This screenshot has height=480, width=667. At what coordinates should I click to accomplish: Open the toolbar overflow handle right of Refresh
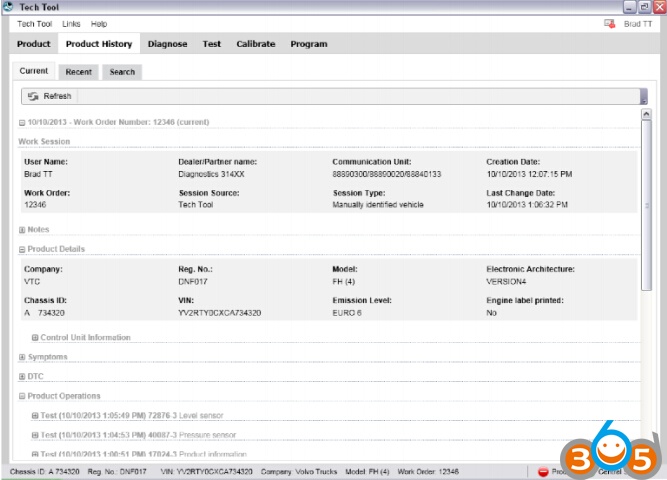[x=644, y=96]
